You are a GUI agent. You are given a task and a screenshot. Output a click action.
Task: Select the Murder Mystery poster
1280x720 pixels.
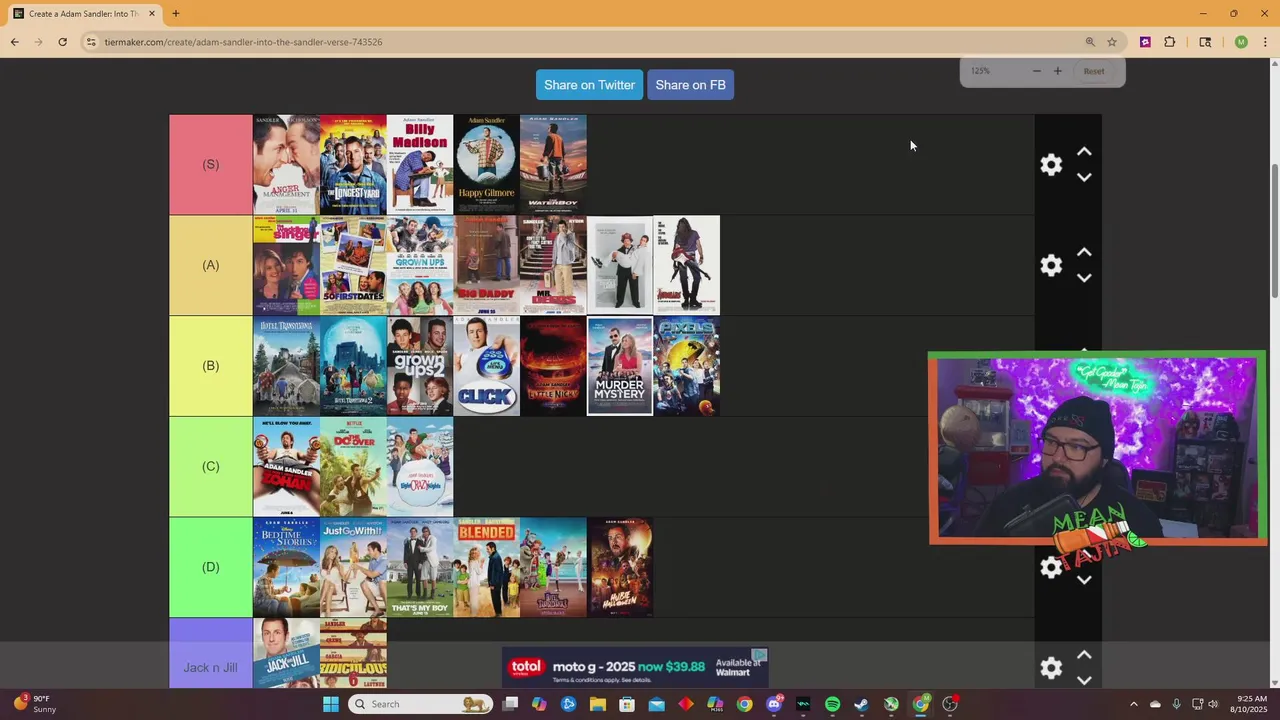(x=620, y=366)
